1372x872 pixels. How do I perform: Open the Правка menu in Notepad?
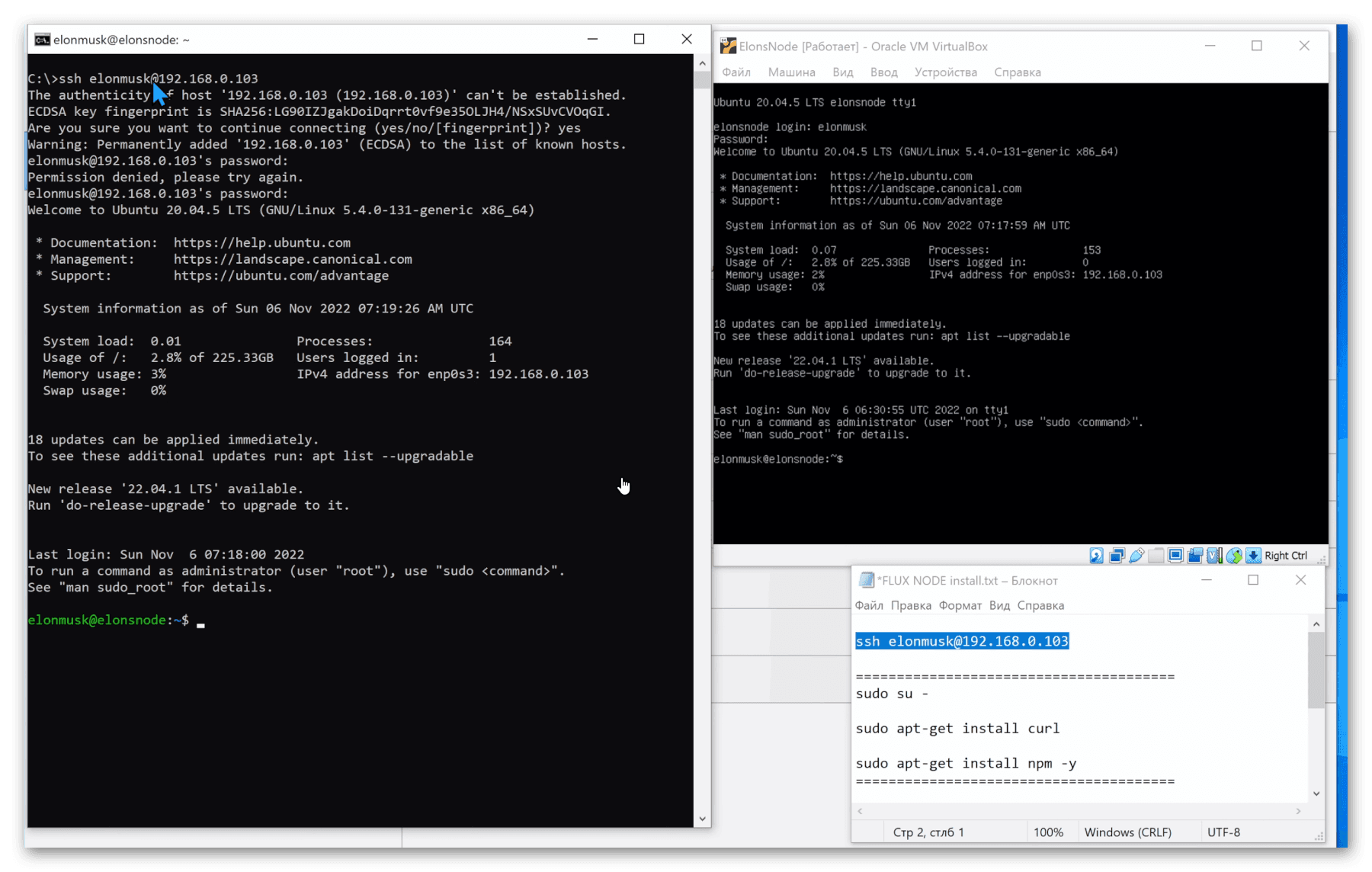click(x=911, y=605)
